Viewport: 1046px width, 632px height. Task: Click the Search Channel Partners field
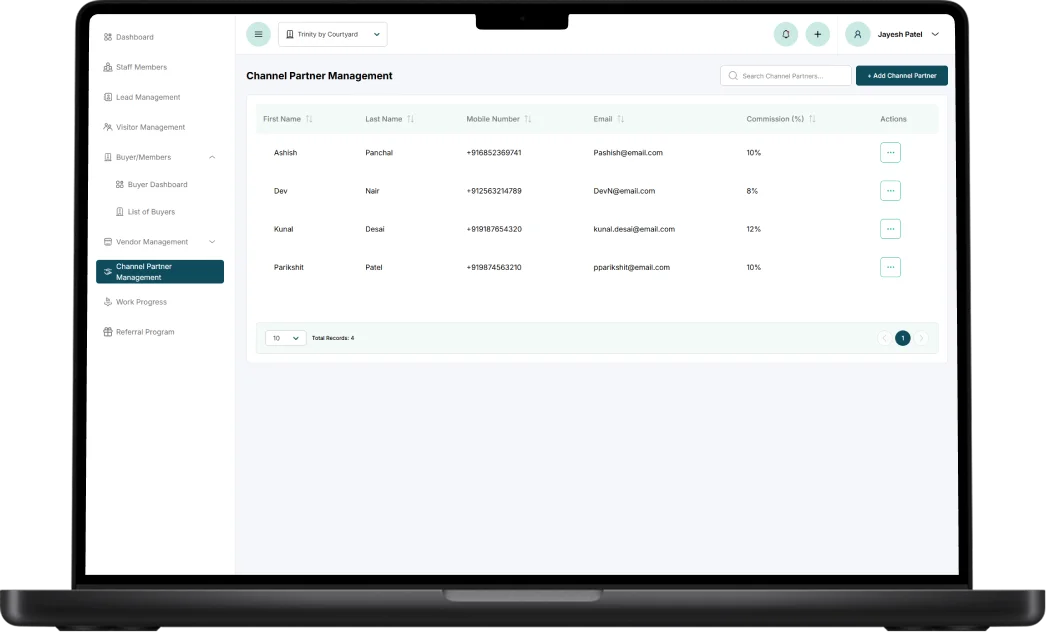(x=786, y=75)
